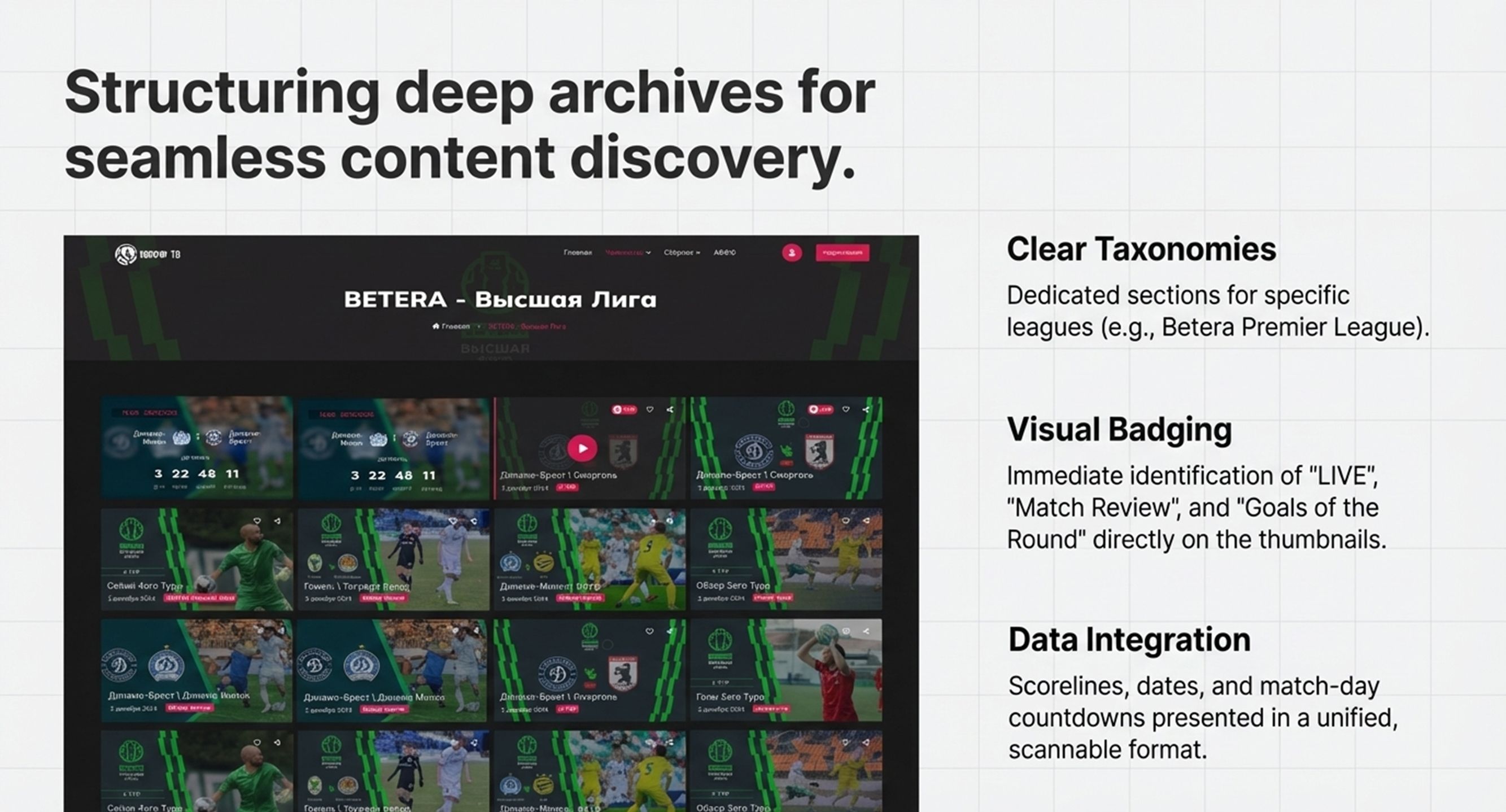Click the pink button in the header
Screen dimensions: 1506x812
[842, 252]
